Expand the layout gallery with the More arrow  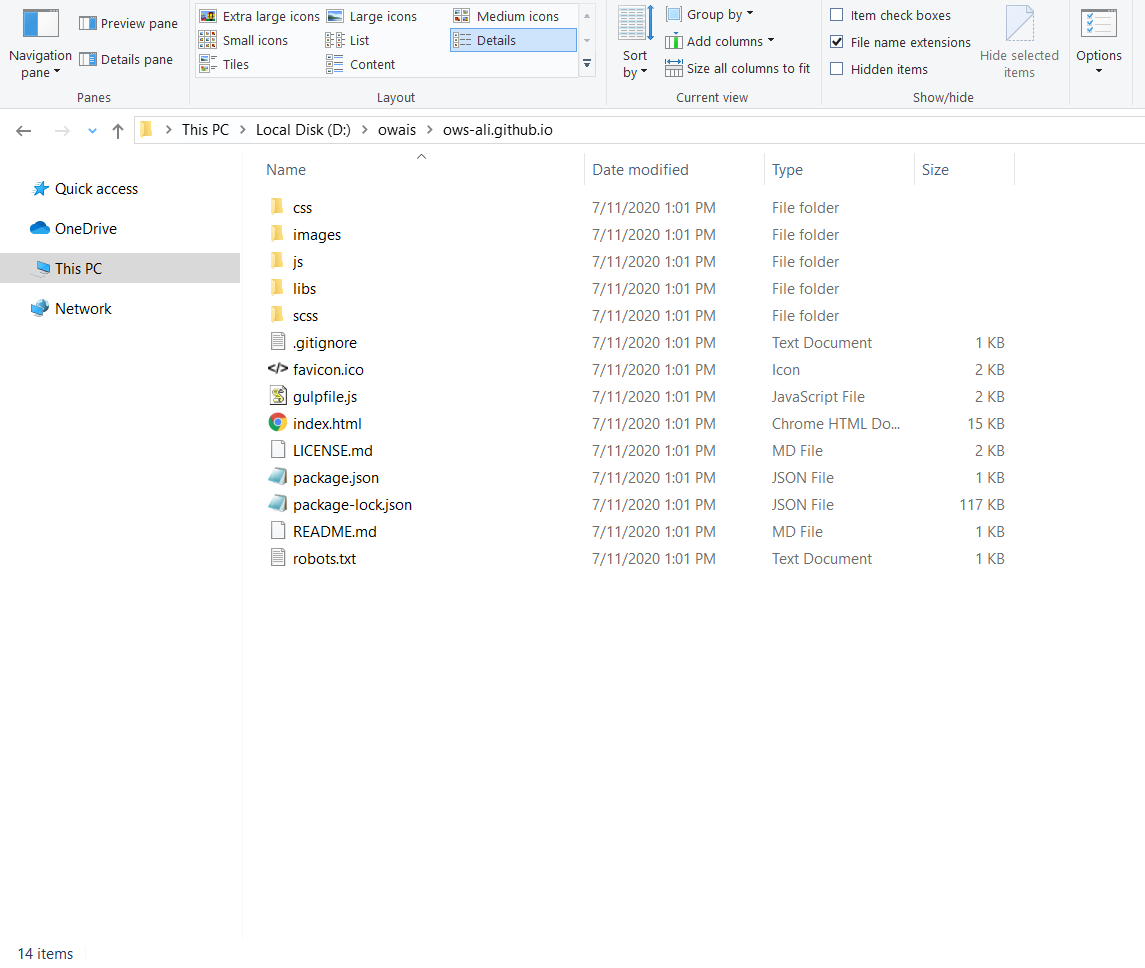pyautogui.click(x=586, y=64)
